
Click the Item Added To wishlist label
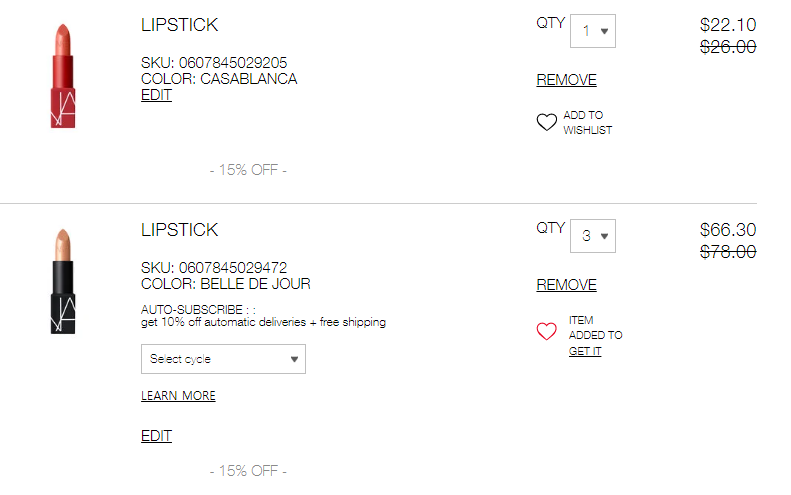coord(595,328)
